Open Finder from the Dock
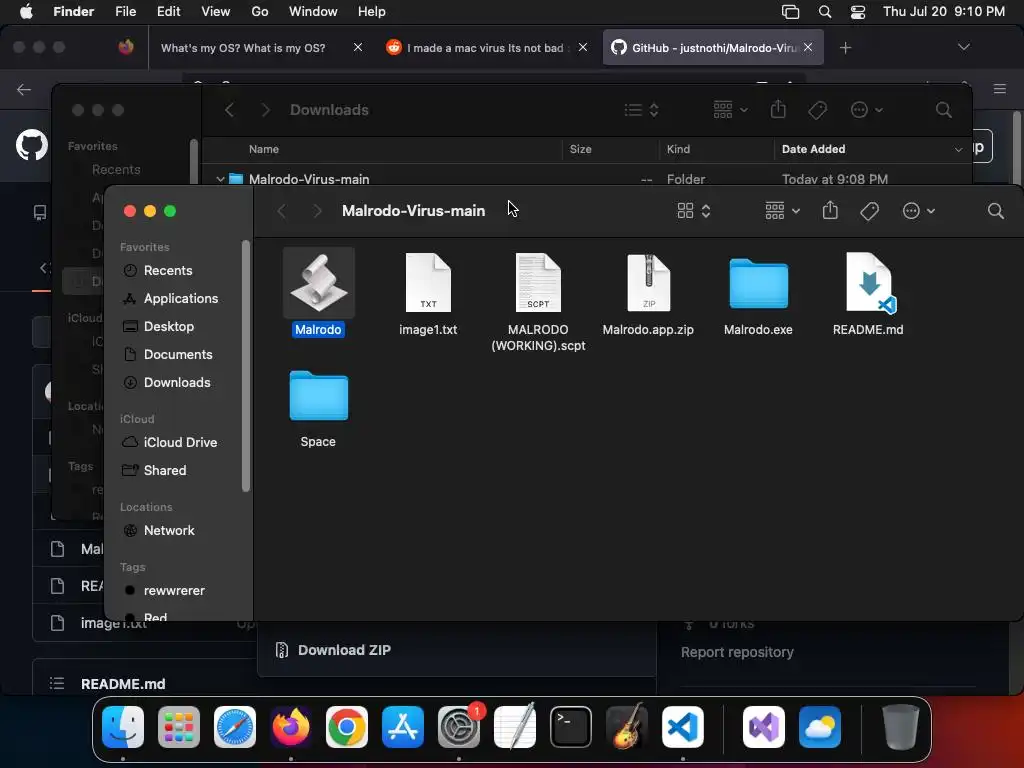The image size is (1024, 768). click(x=123, y=727)
